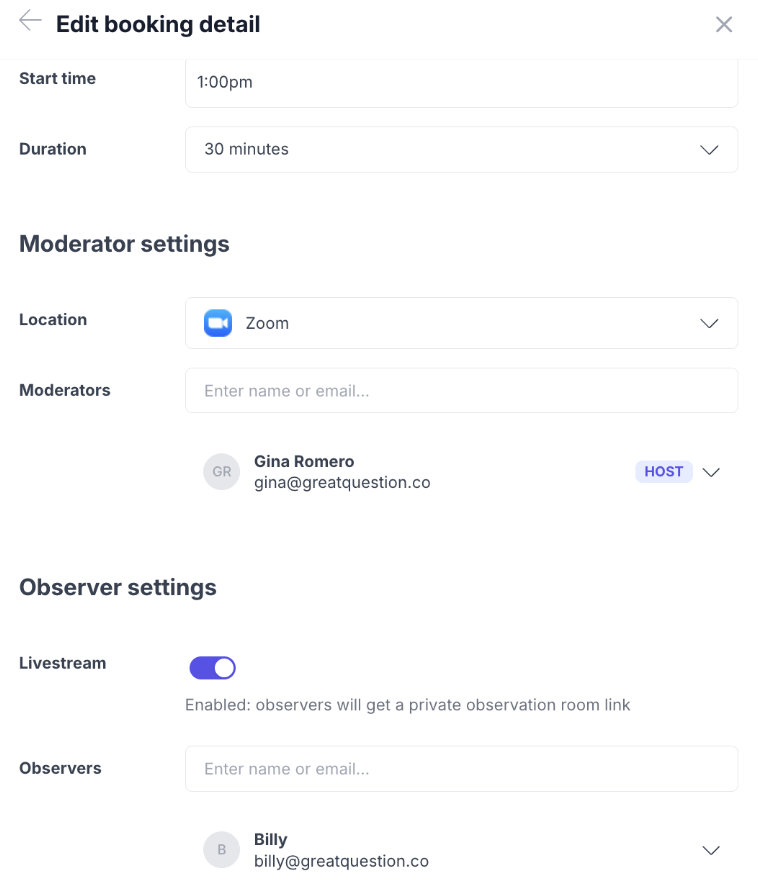Expand Billy's observer options chevron
Viewport: 758px width, 890px height.
[x=711, y=850]
